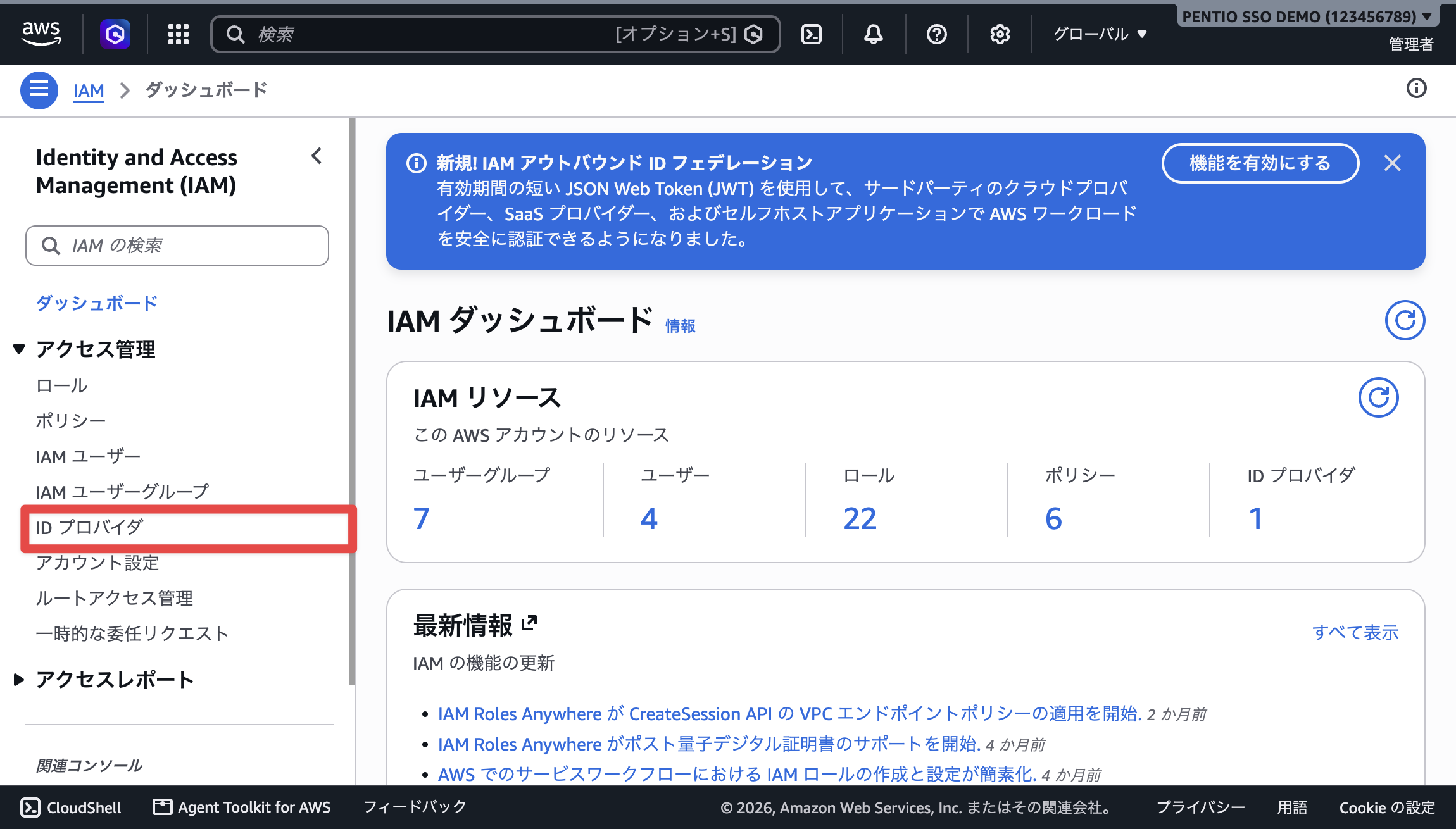Click the すべて表示 link
The width and height of the screenshot is (1456, 829).
click(1355, 632)
